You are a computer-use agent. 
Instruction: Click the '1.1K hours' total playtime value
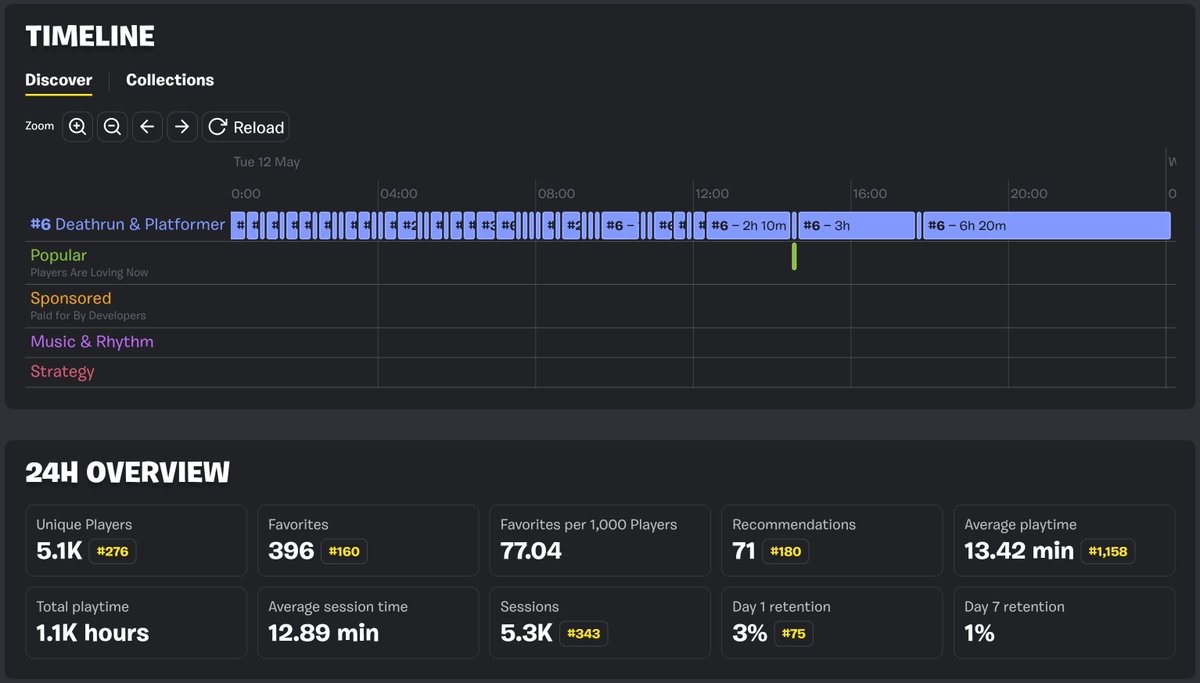pos(92,633)
